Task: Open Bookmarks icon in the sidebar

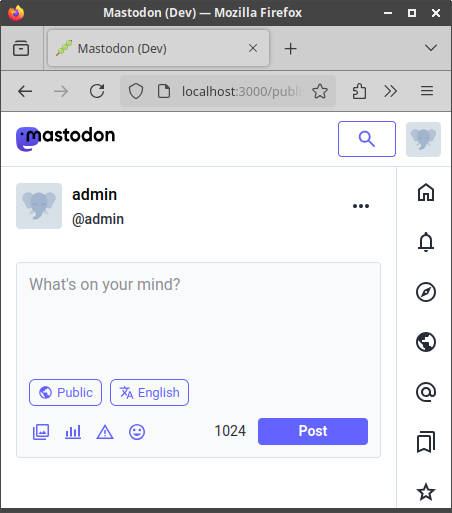Action: point(426,442)
